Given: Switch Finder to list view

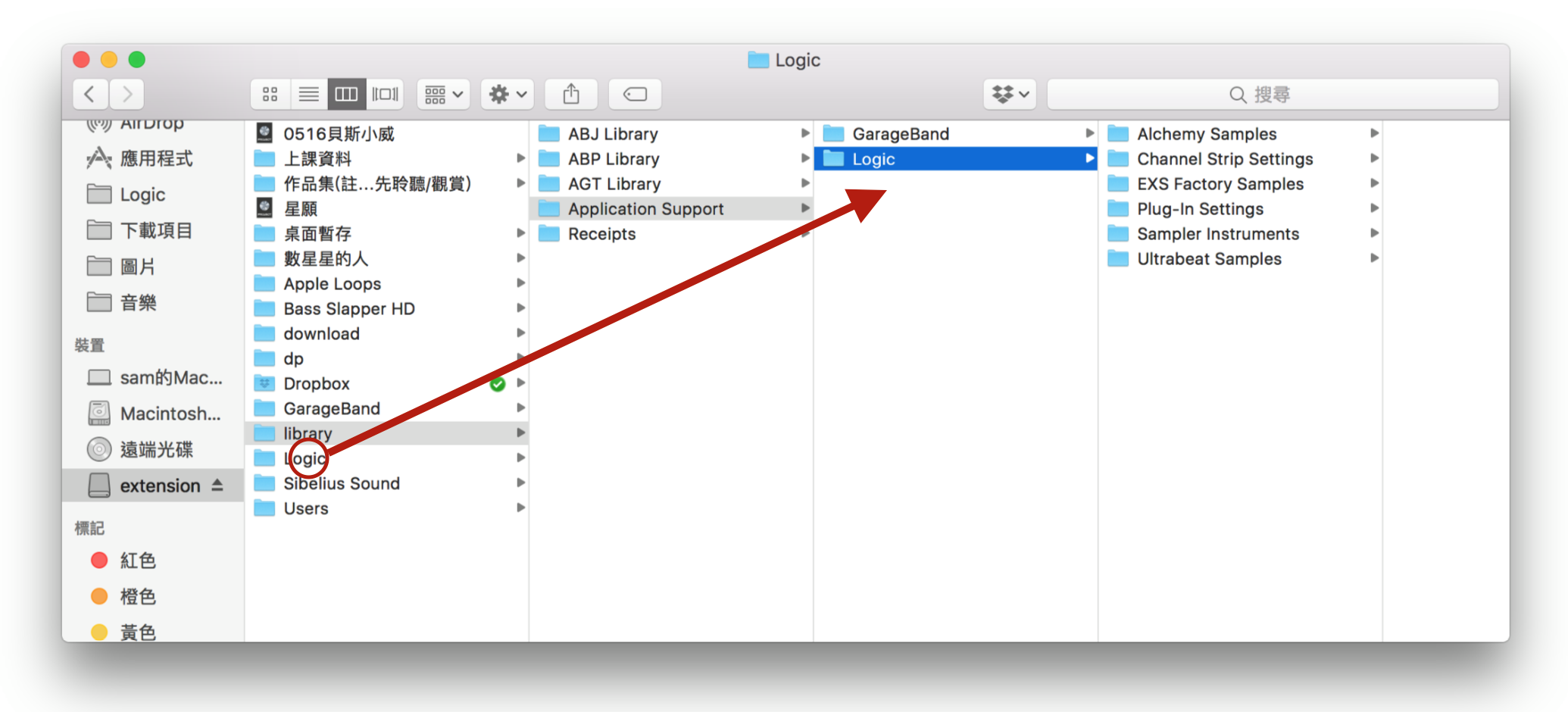Looking at the screenshot, I should 308,94.
